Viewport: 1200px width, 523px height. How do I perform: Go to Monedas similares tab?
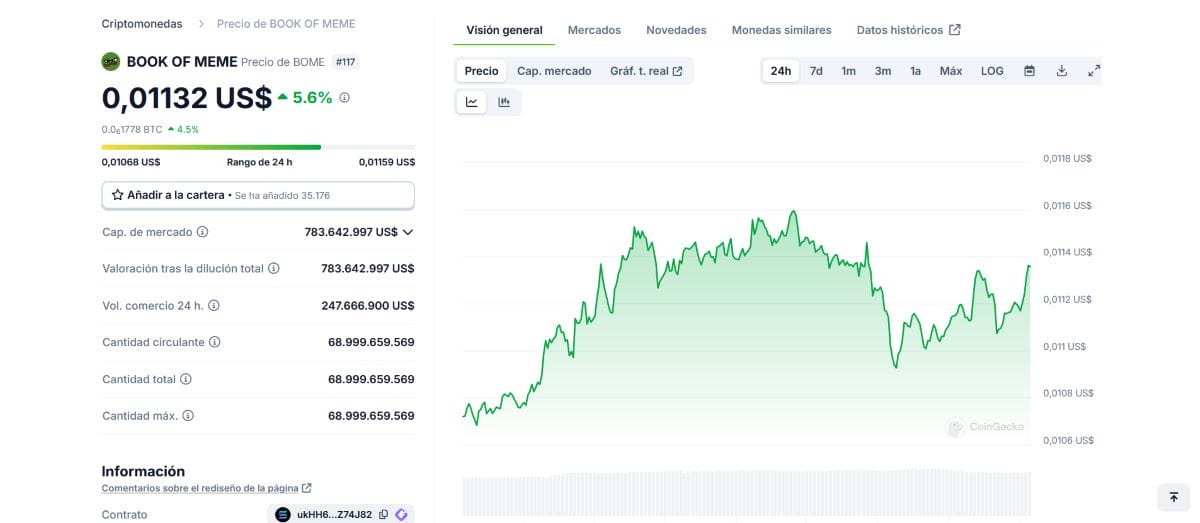[781, 30]
